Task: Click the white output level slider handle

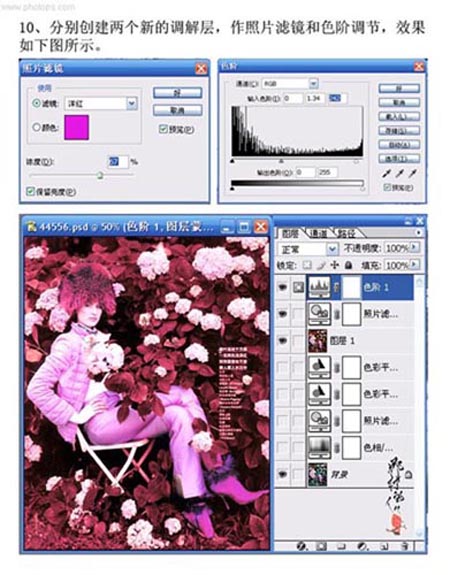Action: pos(362,189)
